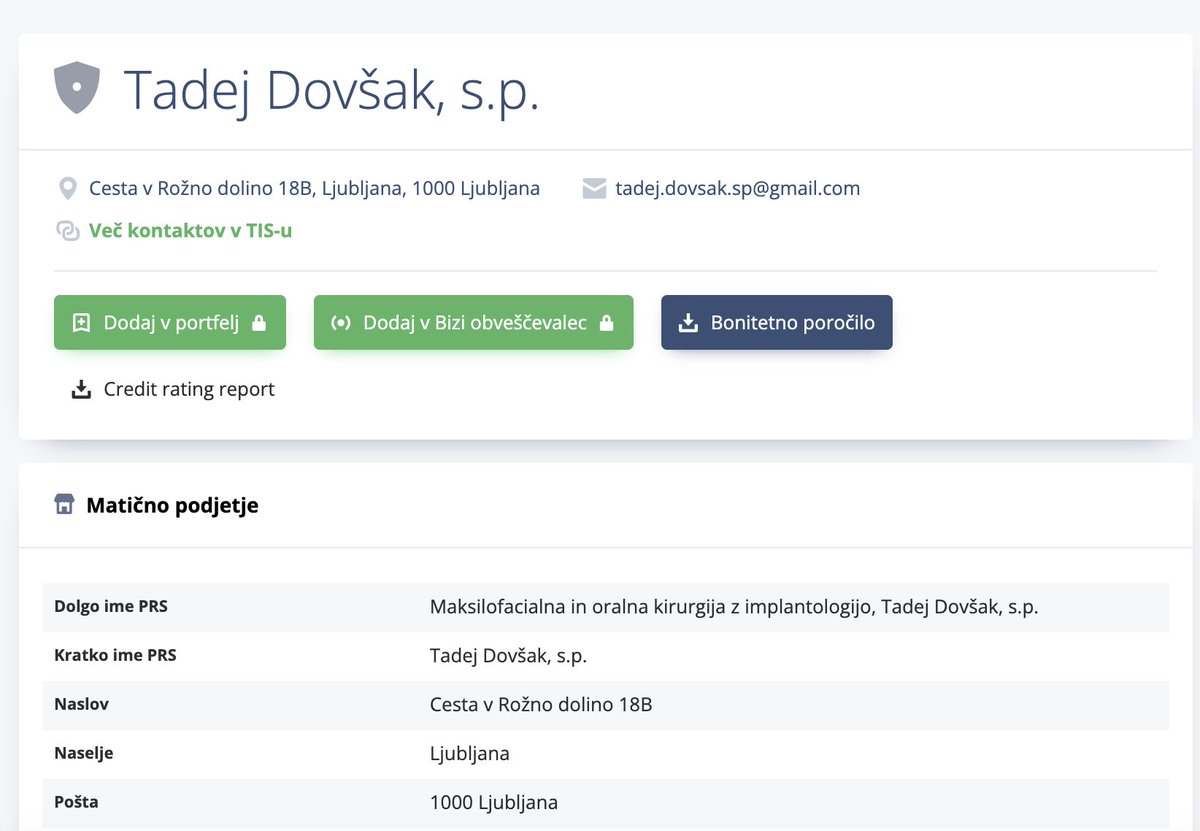Click the shield icon beside company name
The width and height of the screenshot is (1200, 831).
tap(77, 87)
